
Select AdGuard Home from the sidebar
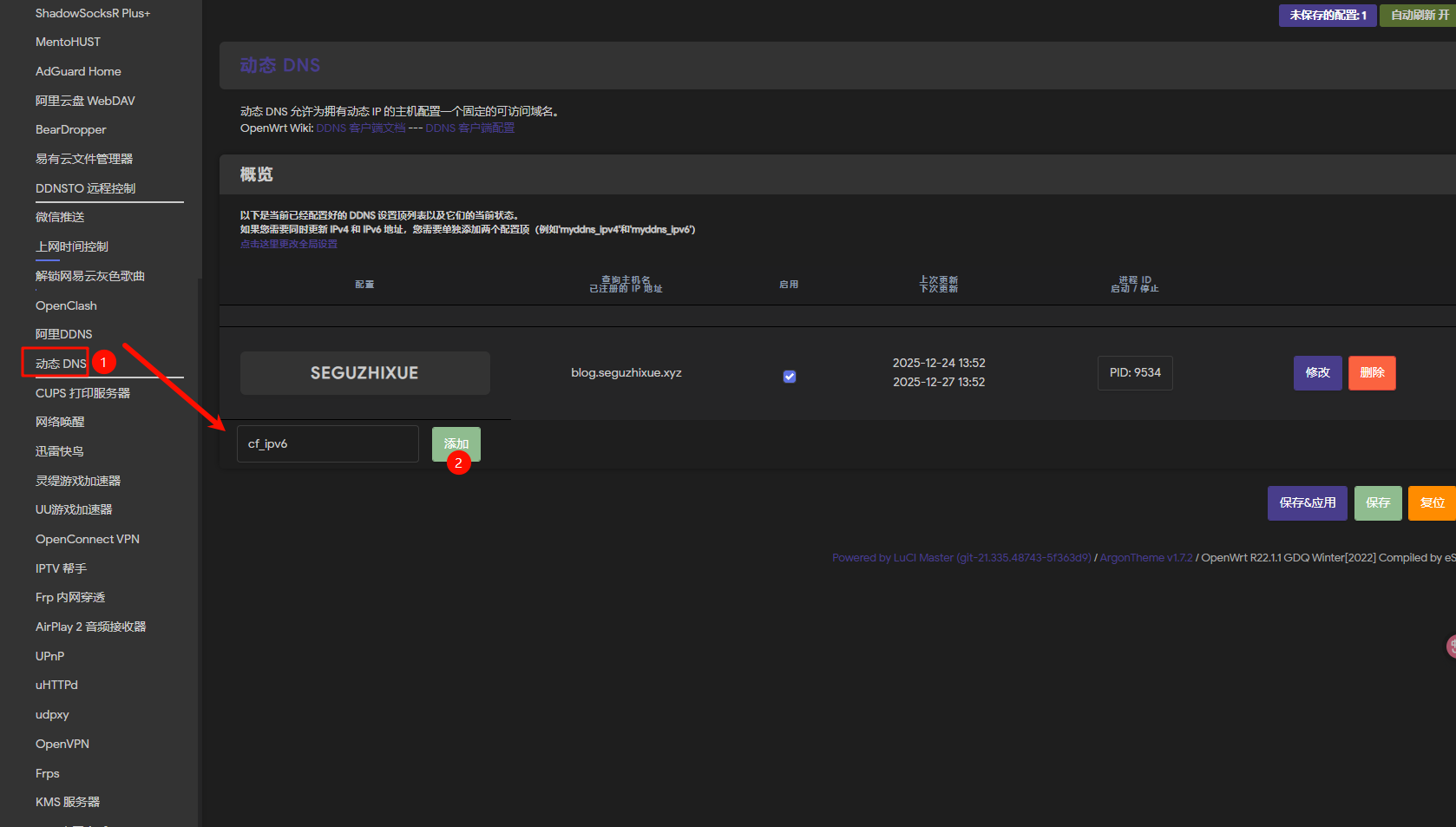click(x=78, y=71)
